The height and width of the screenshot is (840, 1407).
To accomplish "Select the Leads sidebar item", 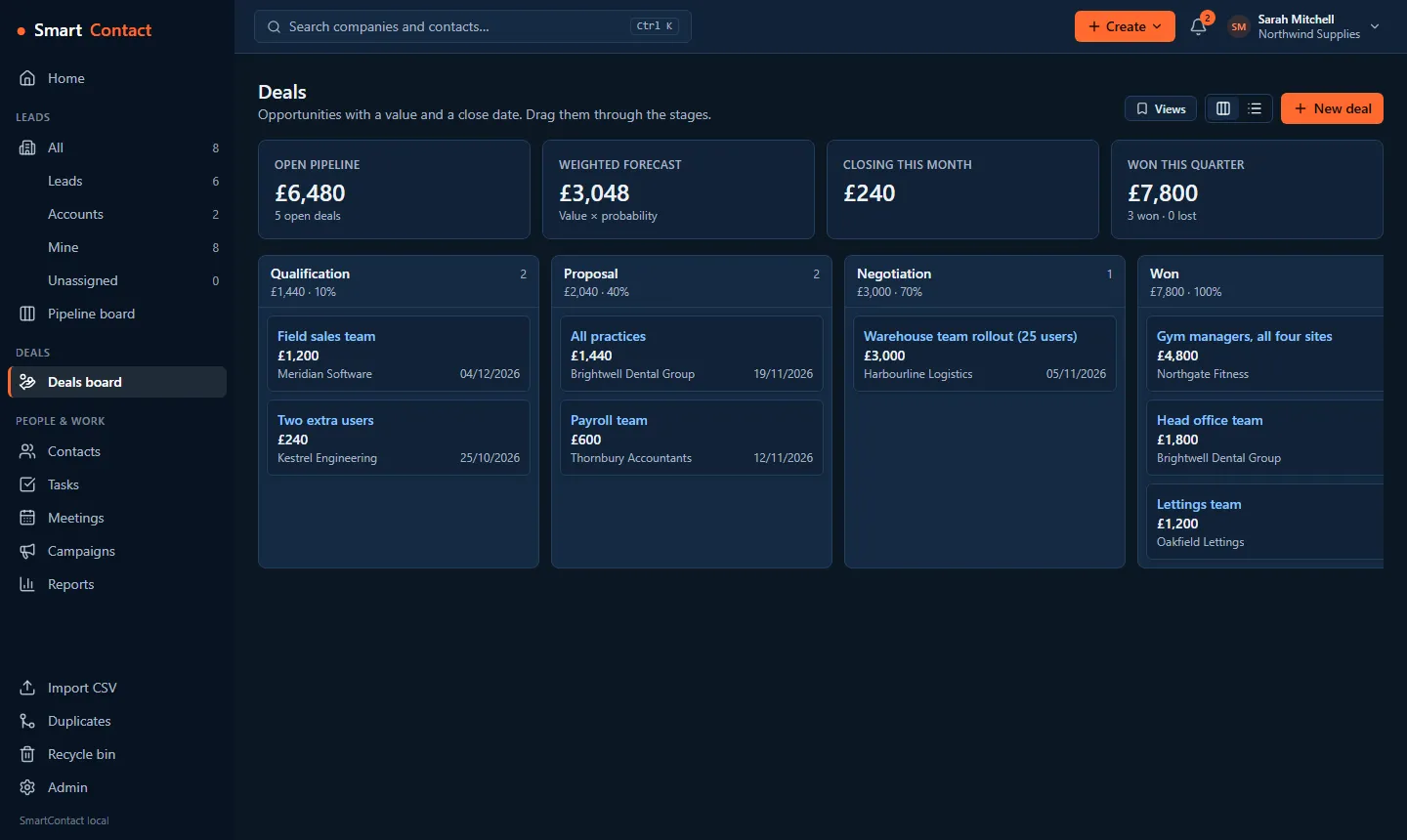I will point(117,181).
